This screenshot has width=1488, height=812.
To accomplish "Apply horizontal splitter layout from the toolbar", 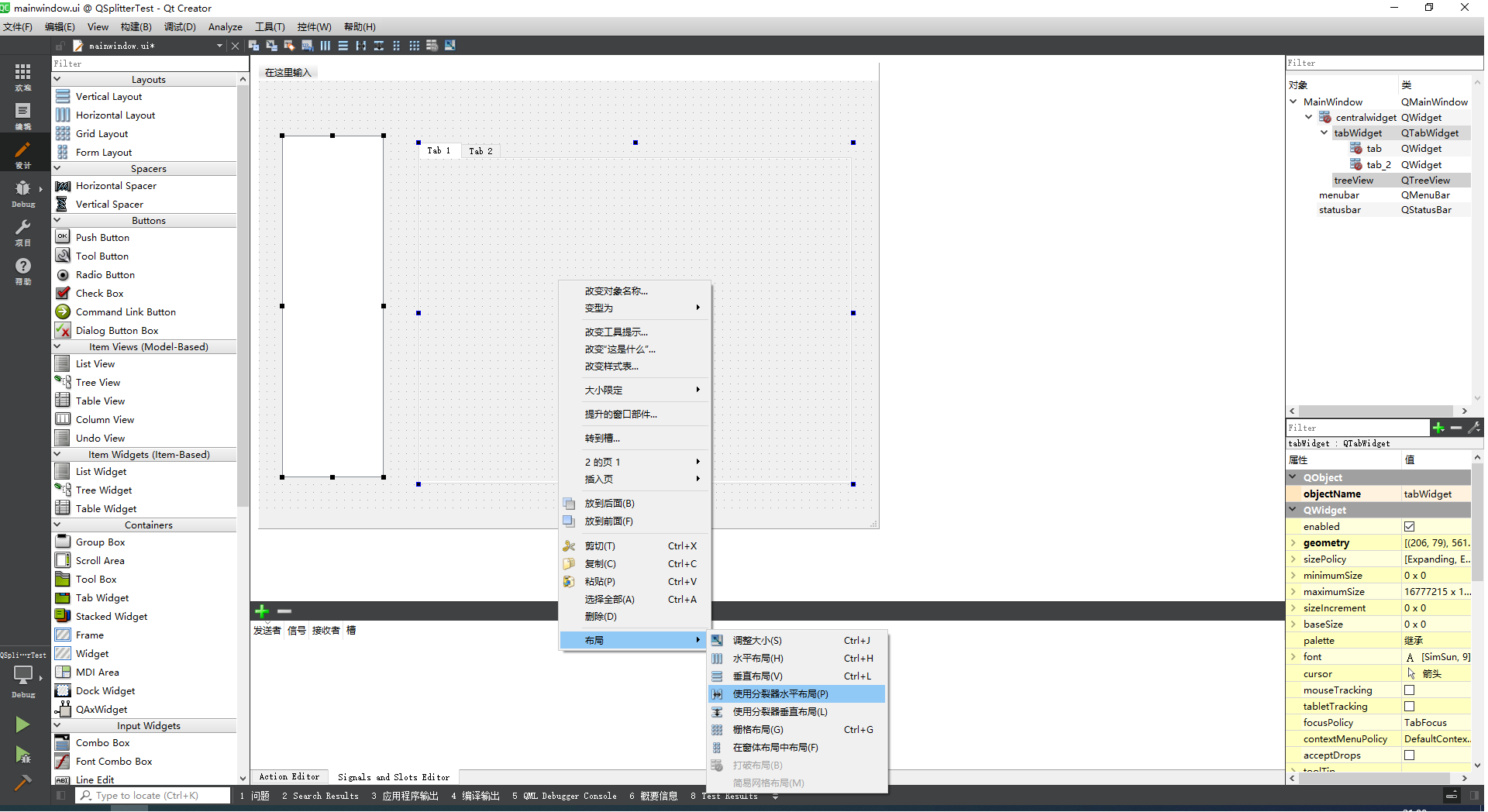I will tap(361, 46).
